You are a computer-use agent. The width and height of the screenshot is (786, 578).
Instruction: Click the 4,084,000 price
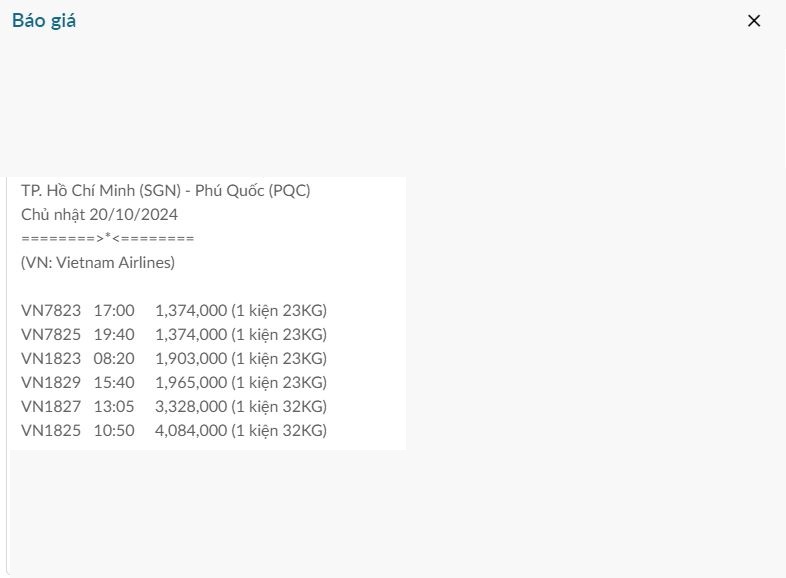coord(190,430)
